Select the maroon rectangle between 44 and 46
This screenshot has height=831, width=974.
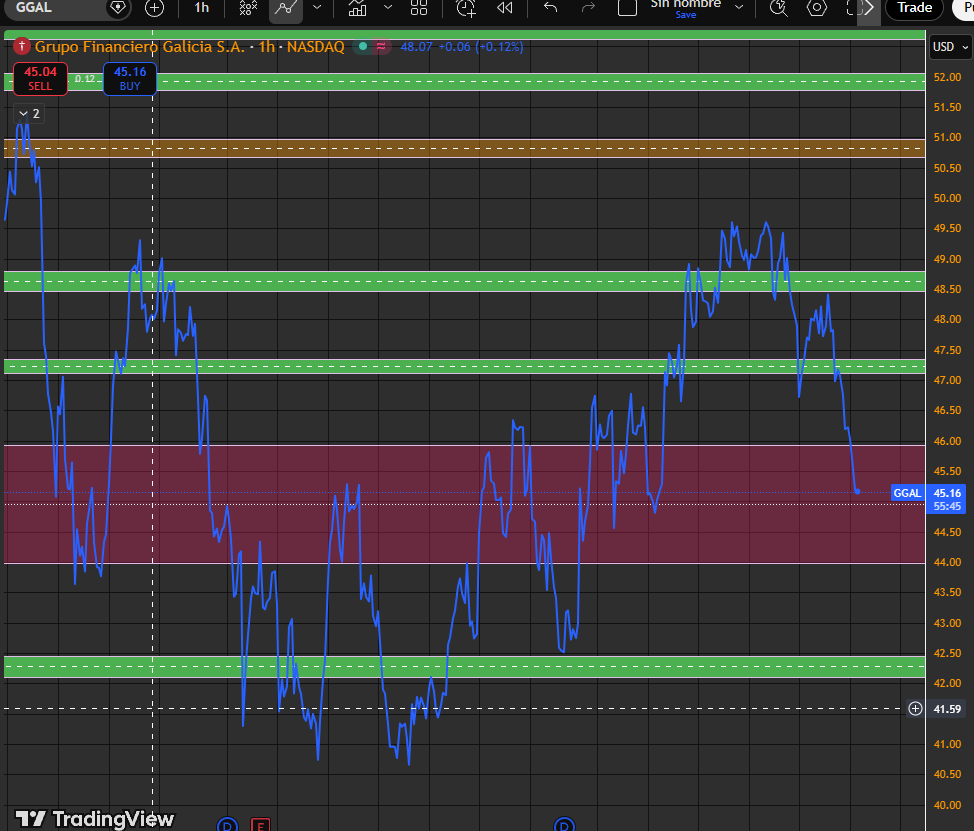point(464,504)
